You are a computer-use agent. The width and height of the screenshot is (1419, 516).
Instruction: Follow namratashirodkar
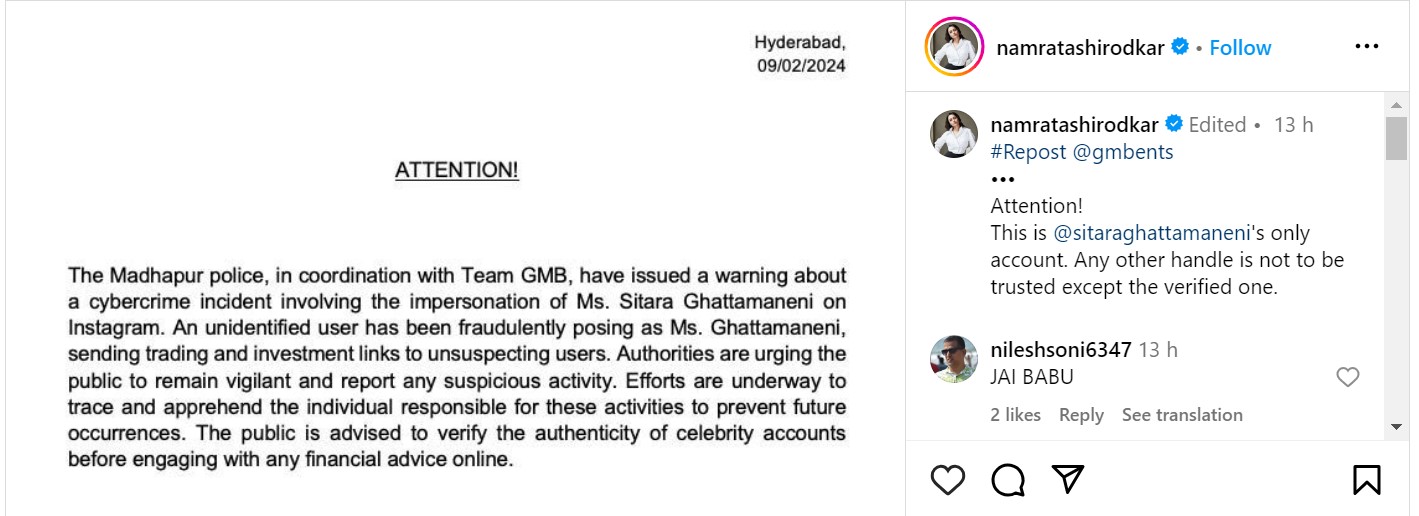pos(1240,47)
